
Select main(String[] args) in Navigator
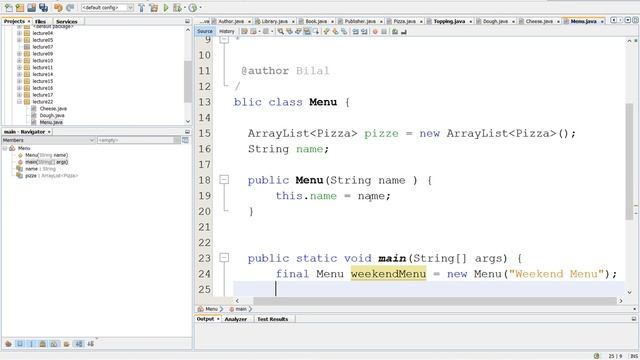pos(46,162)
